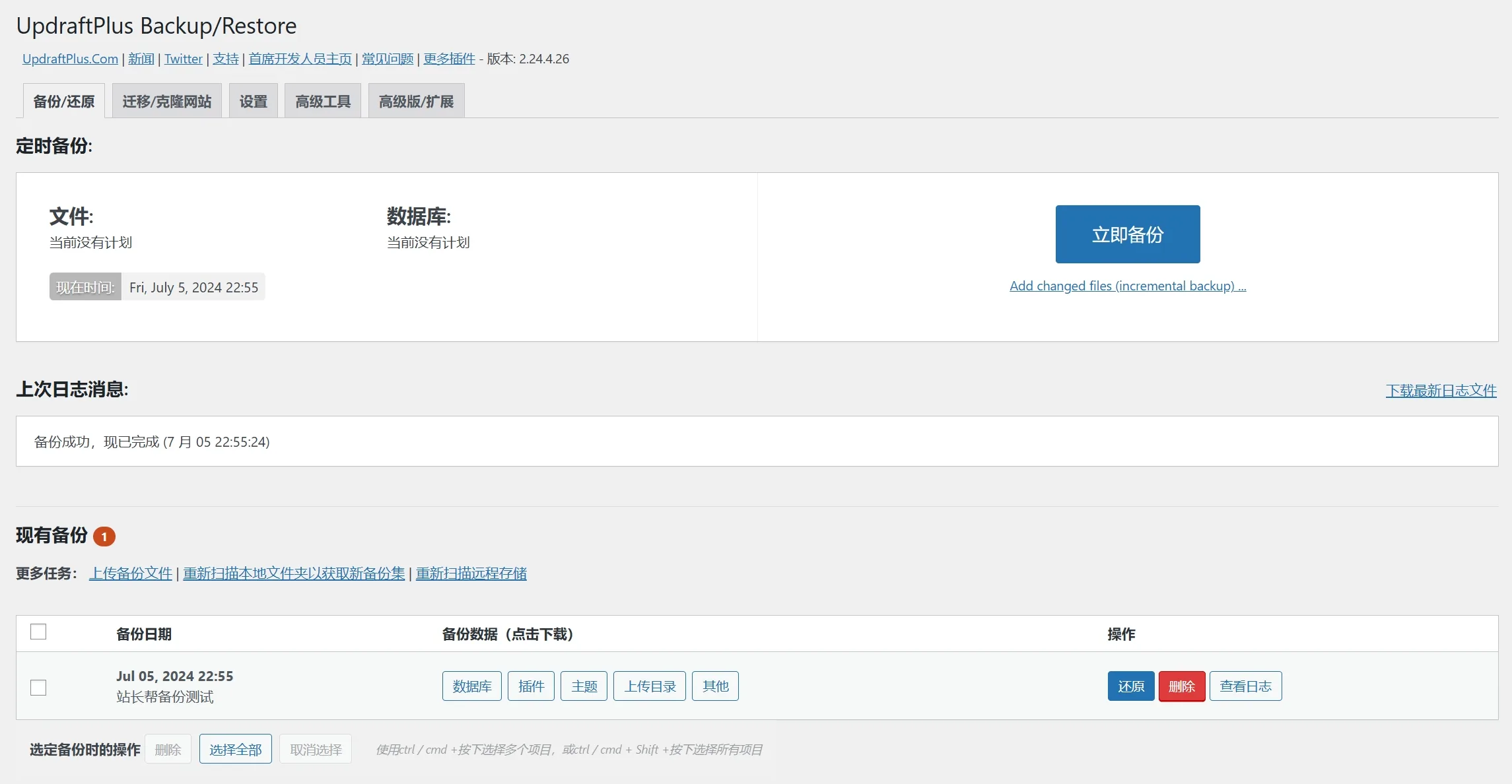This screenshot has width=1512, height=784.
Task: Open the 设置 settings tab
Action: 253,102
